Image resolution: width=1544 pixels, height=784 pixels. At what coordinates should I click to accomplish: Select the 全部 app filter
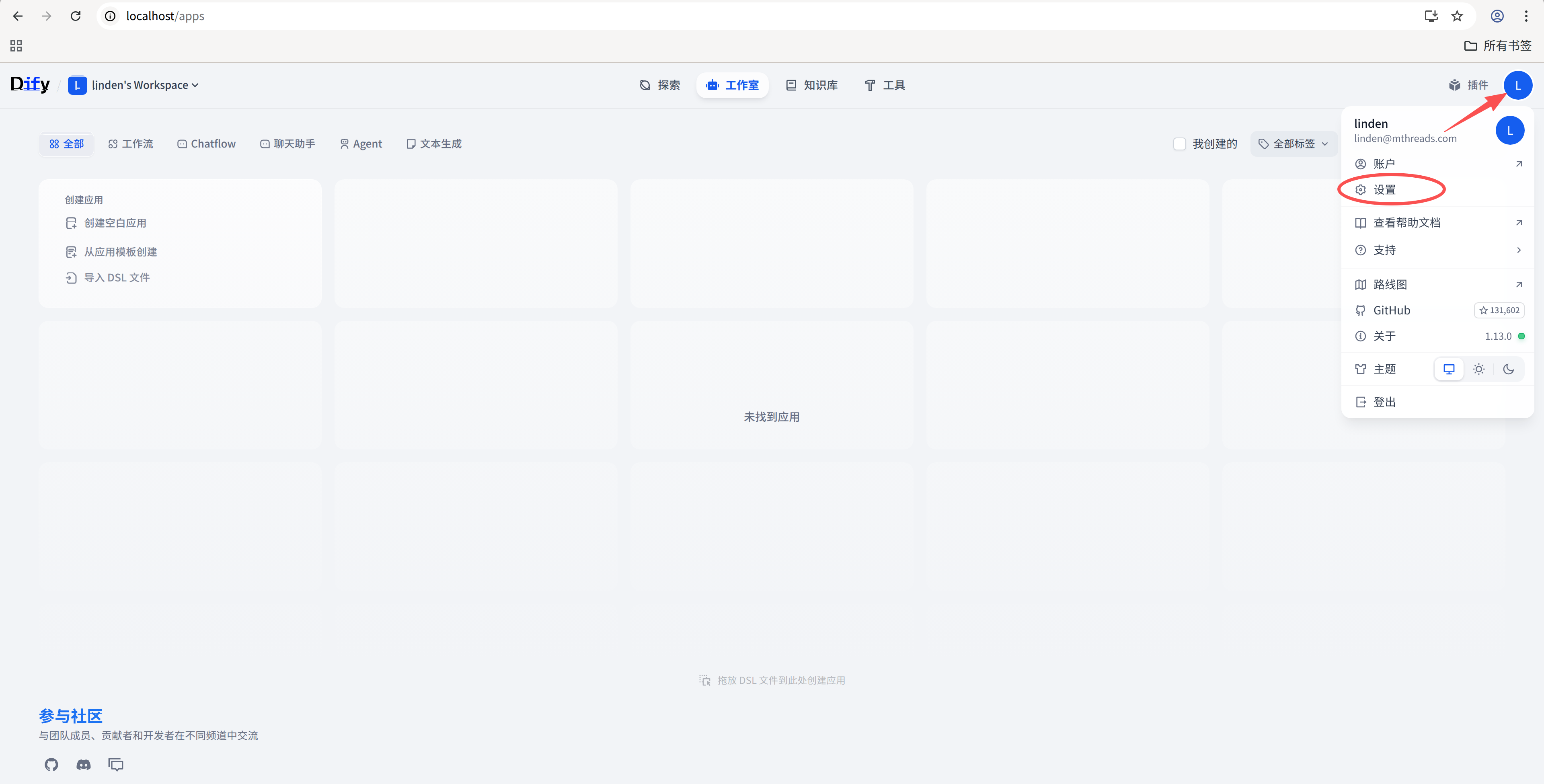[x=66, y=144]
